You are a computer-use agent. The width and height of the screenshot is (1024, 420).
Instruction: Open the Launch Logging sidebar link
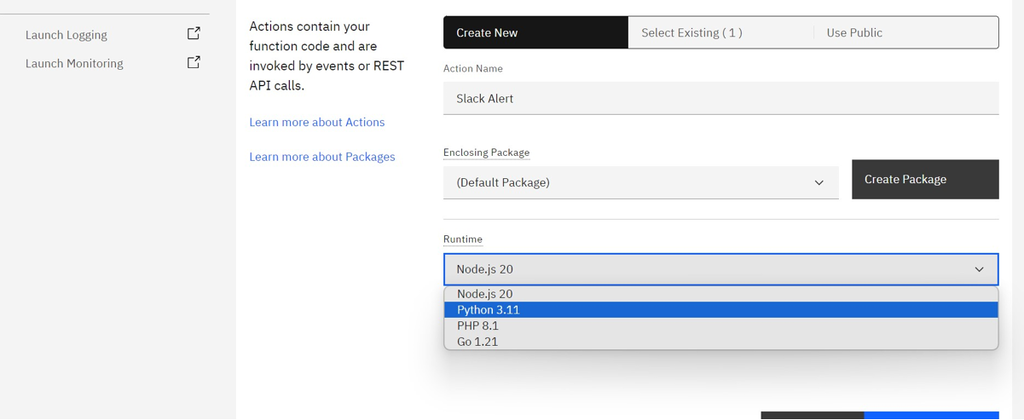tap(66, 35)
